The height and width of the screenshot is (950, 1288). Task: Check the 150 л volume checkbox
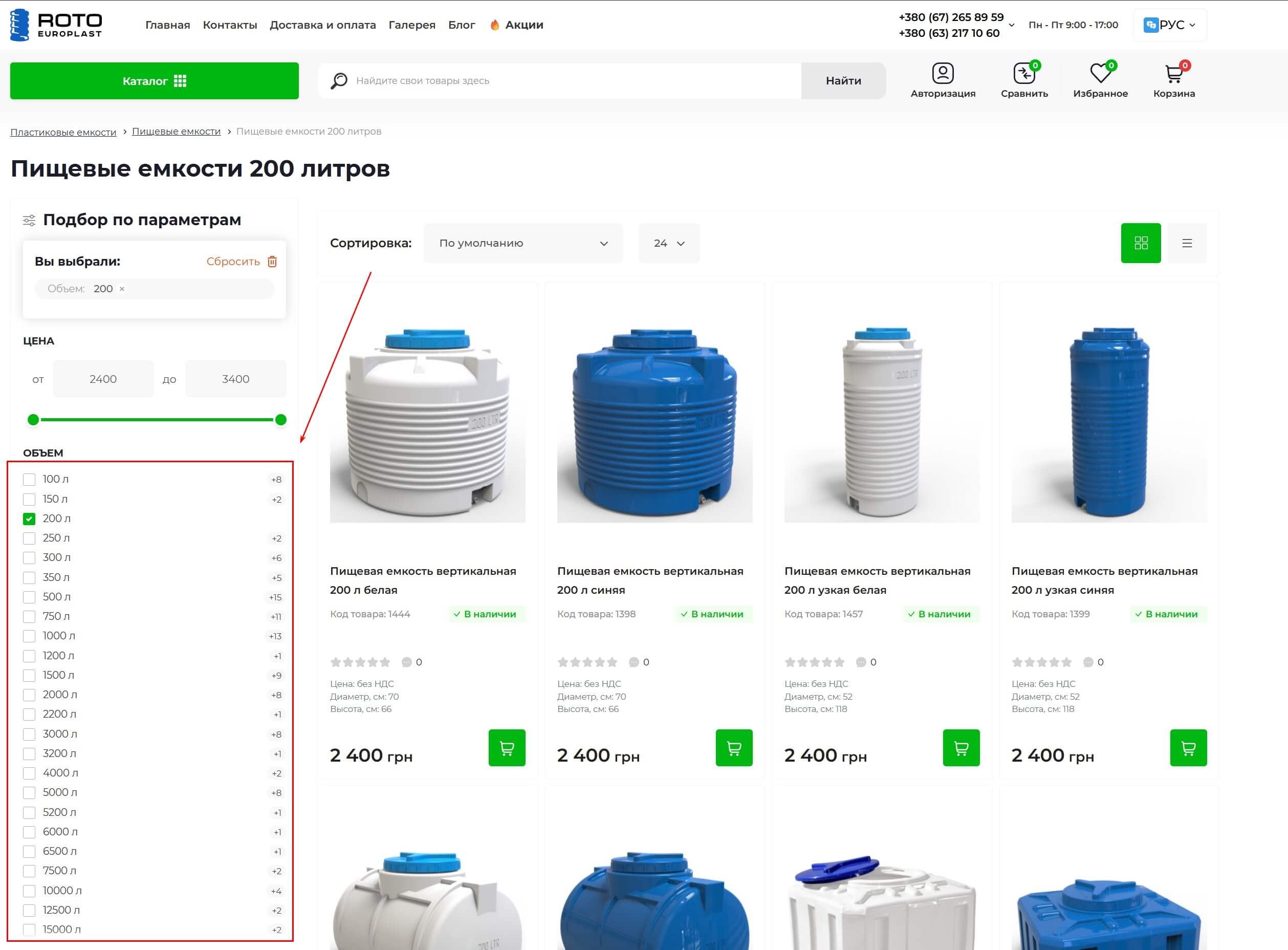pos(29,499)
